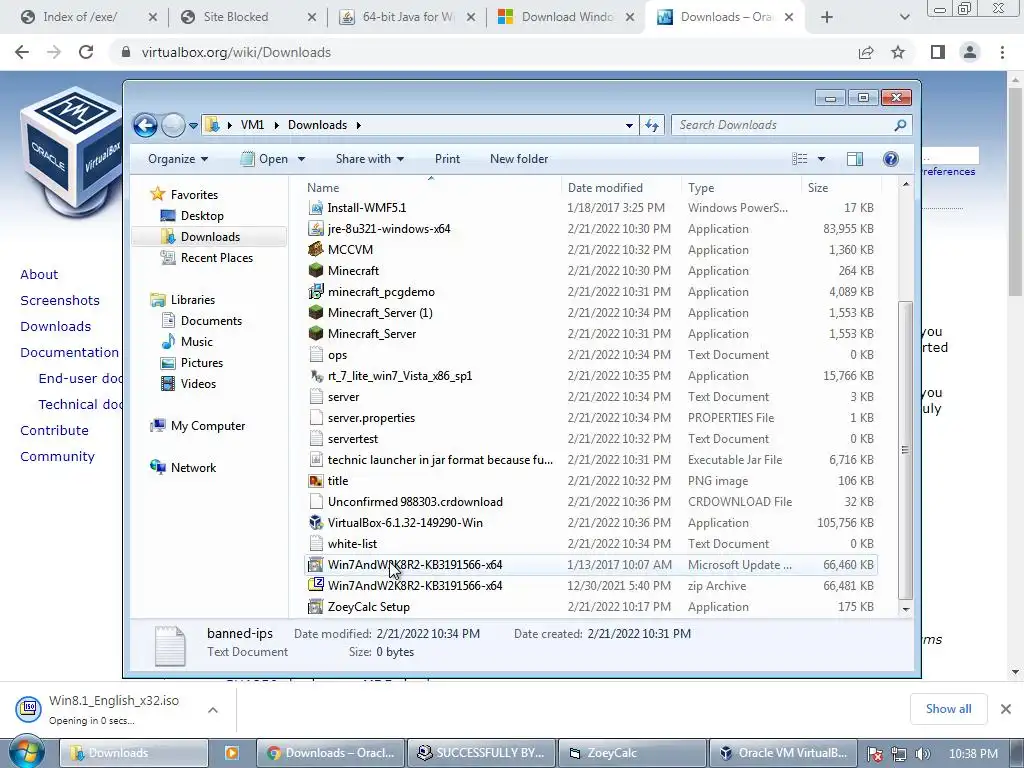Open the view options dropdown arrow
This screenshot has width=1024, height=768.
822,159
